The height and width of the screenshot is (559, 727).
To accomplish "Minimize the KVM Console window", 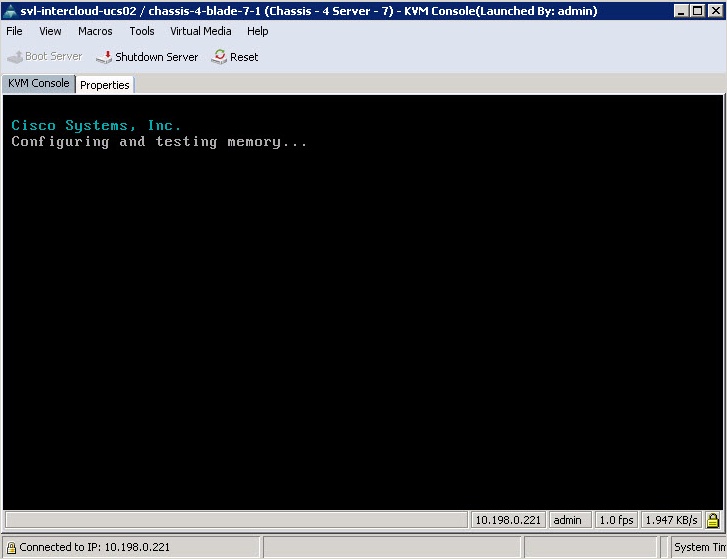I will 681,11.
